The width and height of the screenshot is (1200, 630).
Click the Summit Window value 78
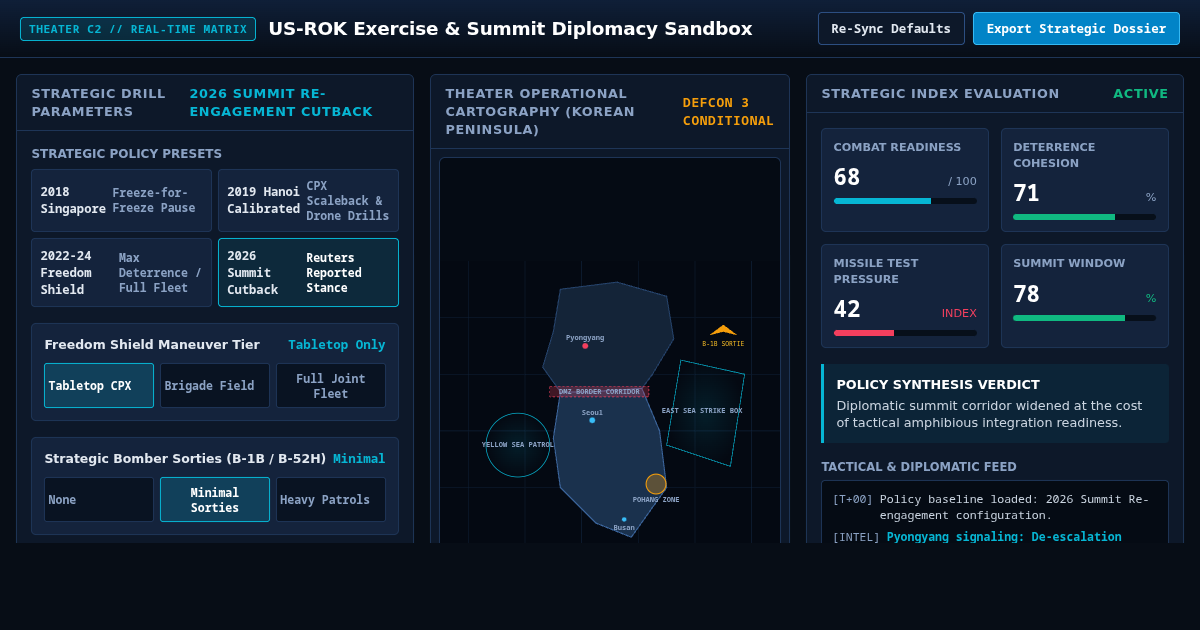[x=1026, y=295]
